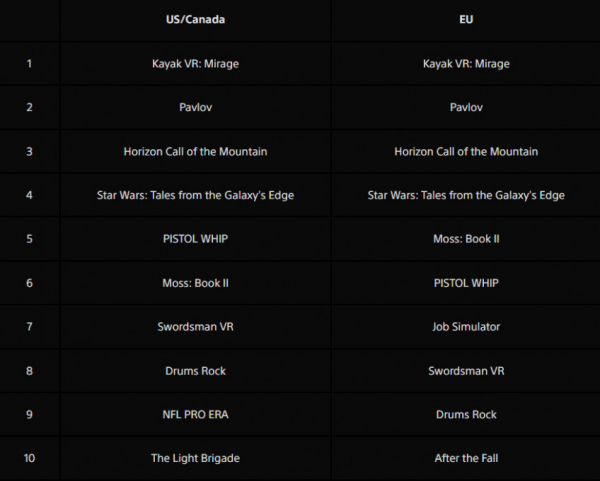The height and width of the screenshot is (481, 600).
Task: Click Job Simulator in the EU column
Action: point(466,327)
